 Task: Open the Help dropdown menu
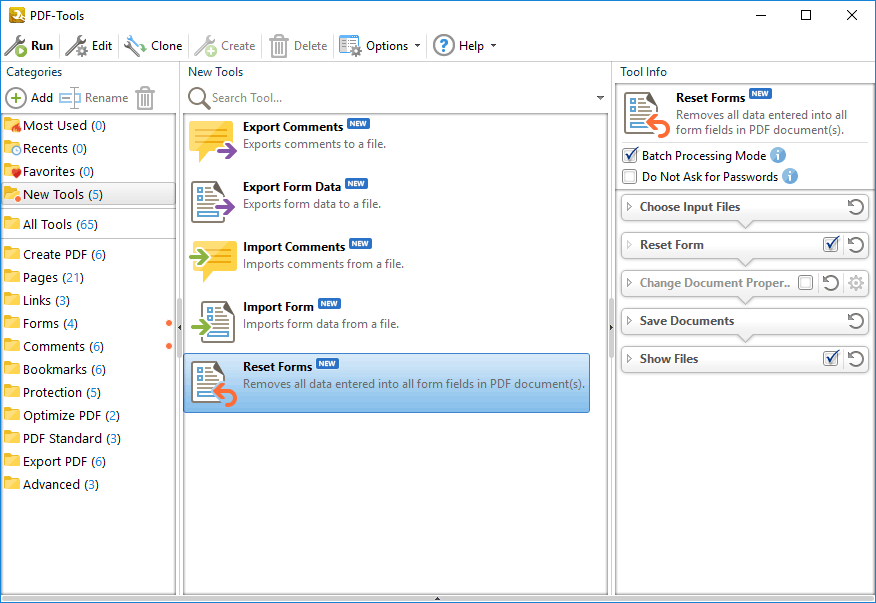(465, 46)
